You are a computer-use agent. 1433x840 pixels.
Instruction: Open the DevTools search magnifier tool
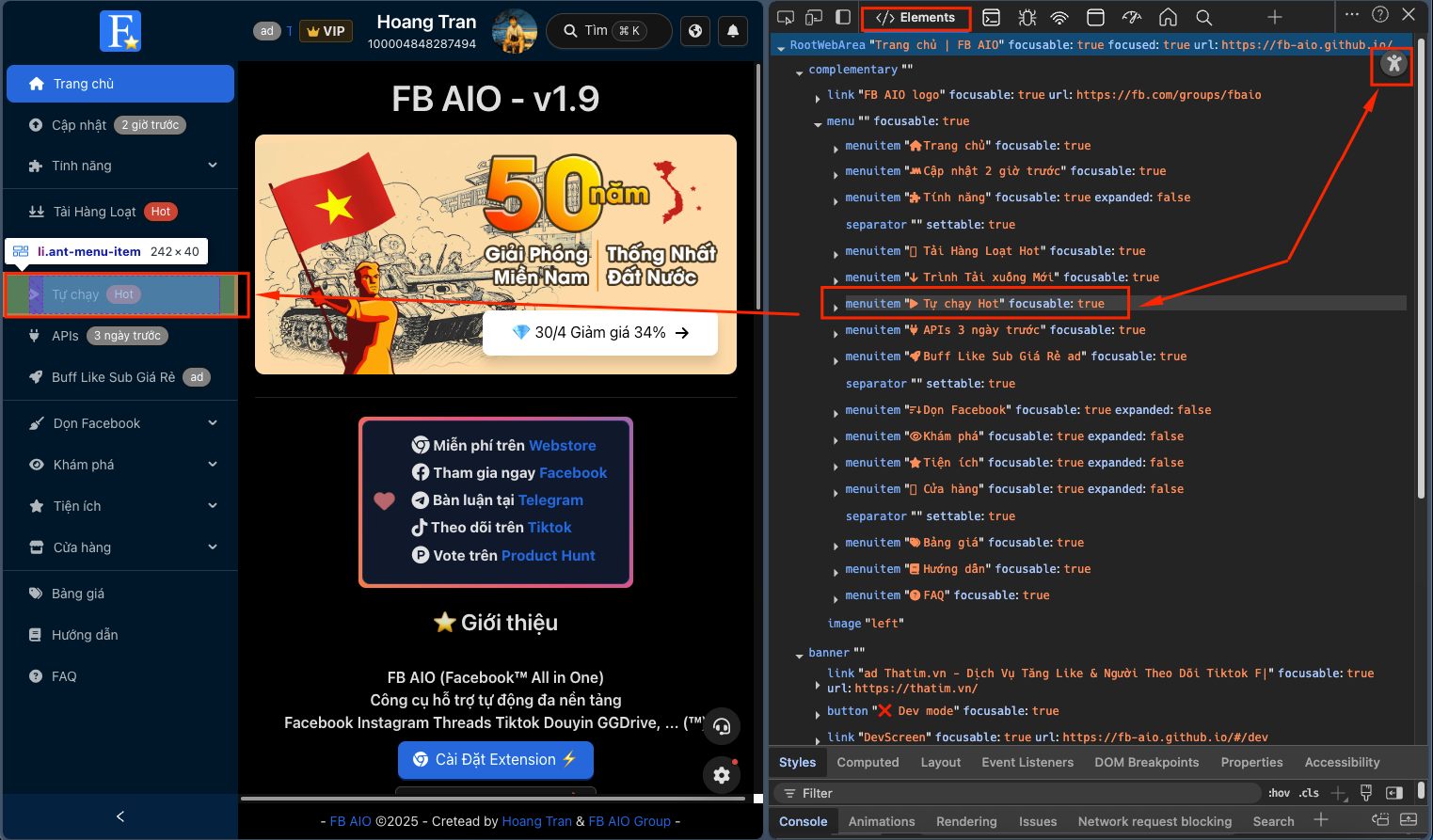[1203, 17]
